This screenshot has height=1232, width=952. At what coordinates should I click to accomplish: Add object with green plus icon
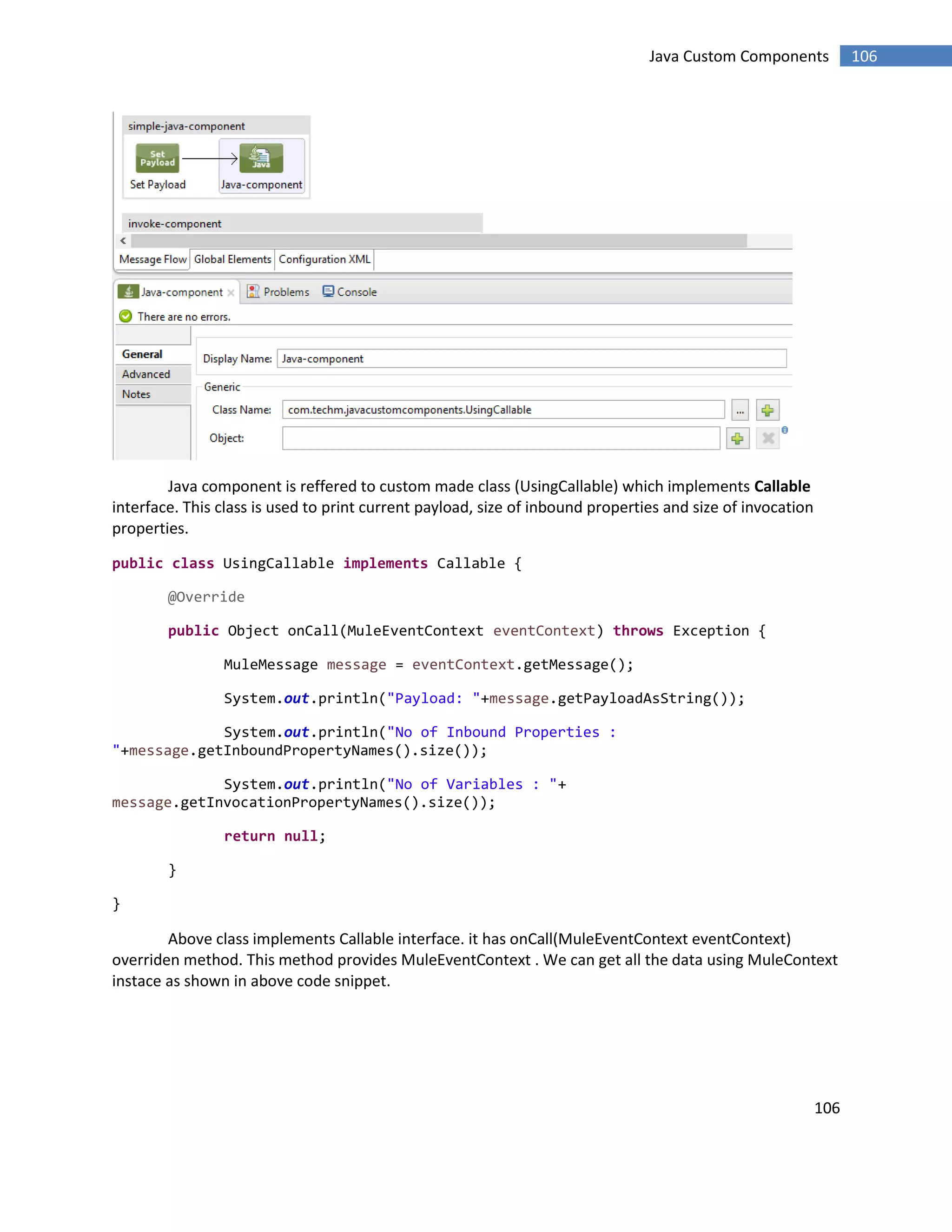[737, 438]
